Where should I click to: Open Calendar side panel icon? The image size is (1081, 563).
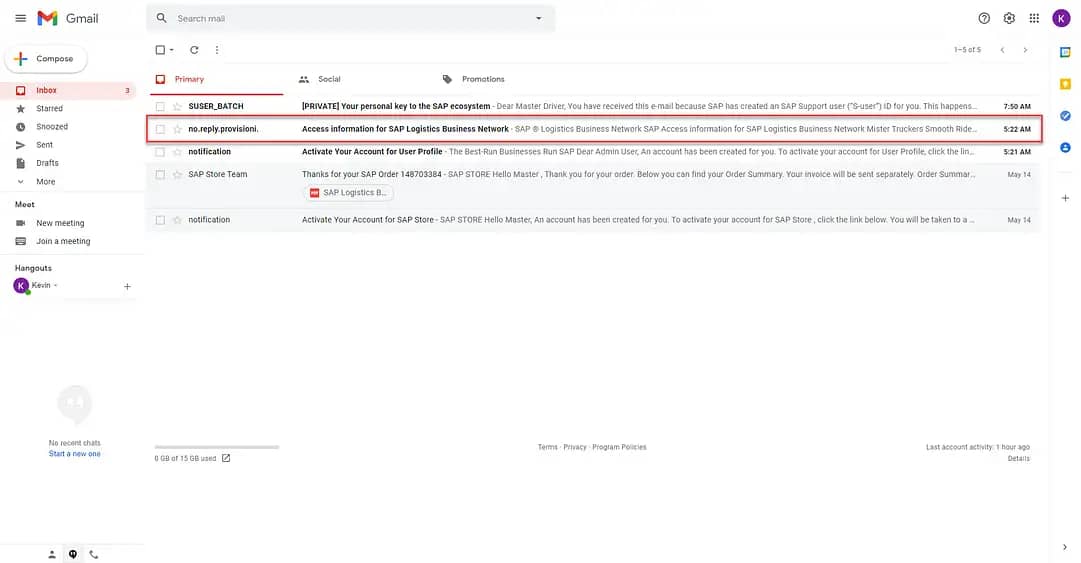pos(1065,52)
